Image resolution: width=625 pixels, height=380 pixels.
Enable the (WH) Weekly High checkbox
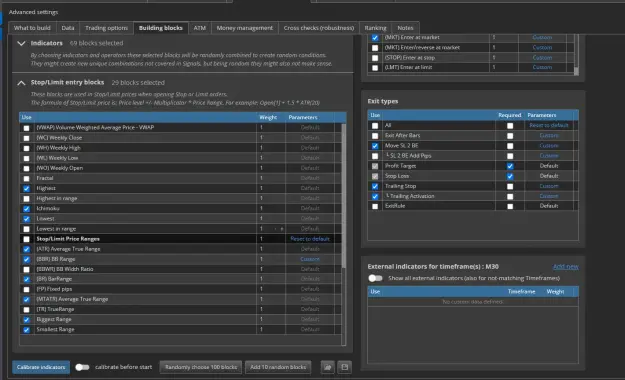tap(26, 148)
